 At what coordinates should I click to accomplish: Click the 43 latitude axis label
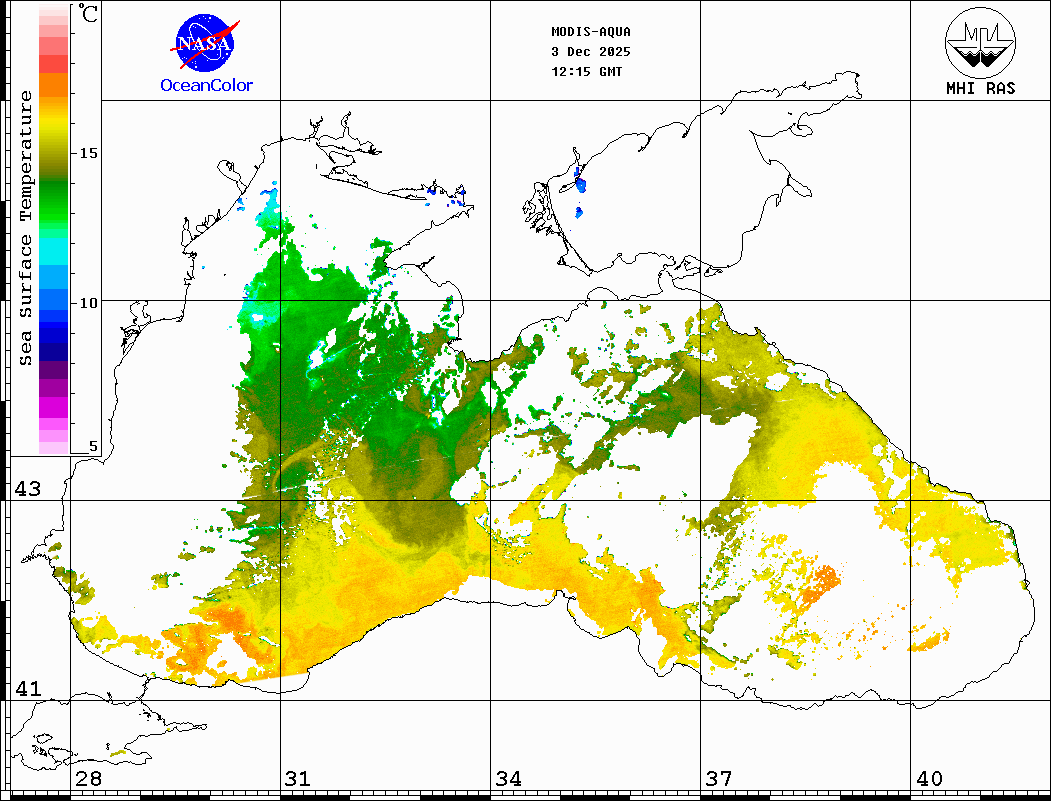27,489
